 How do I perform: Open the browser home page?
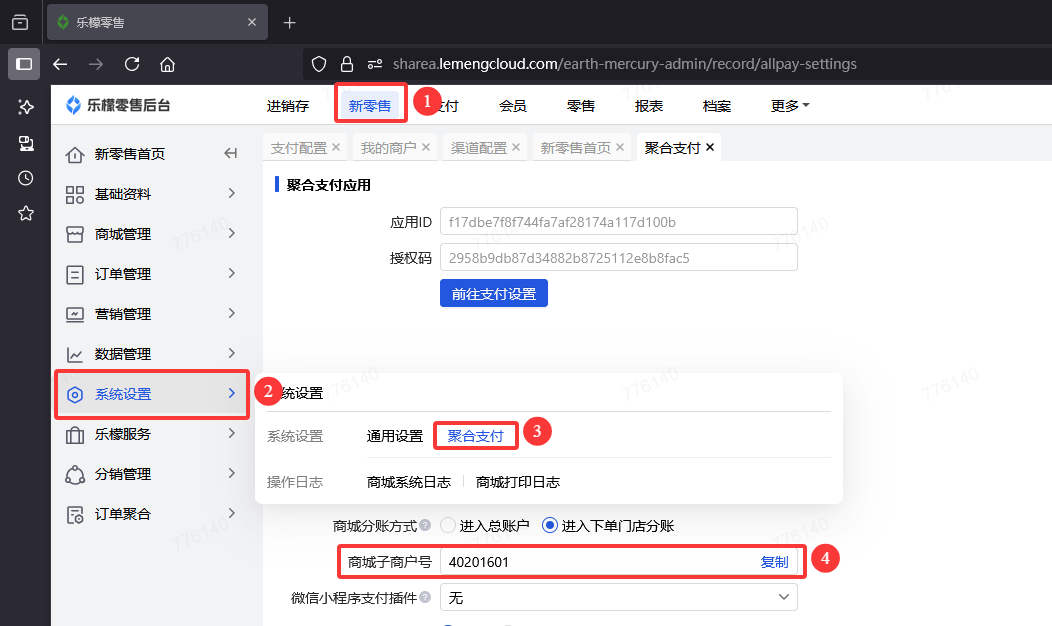[x=167, y=64]
